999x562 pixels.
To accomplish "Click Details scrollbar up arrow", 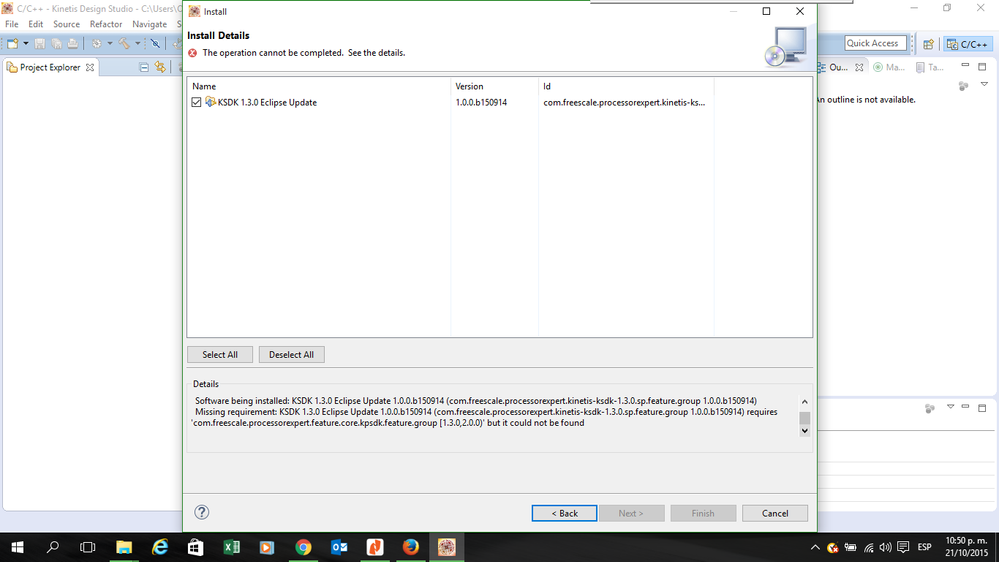I will 805,401.
